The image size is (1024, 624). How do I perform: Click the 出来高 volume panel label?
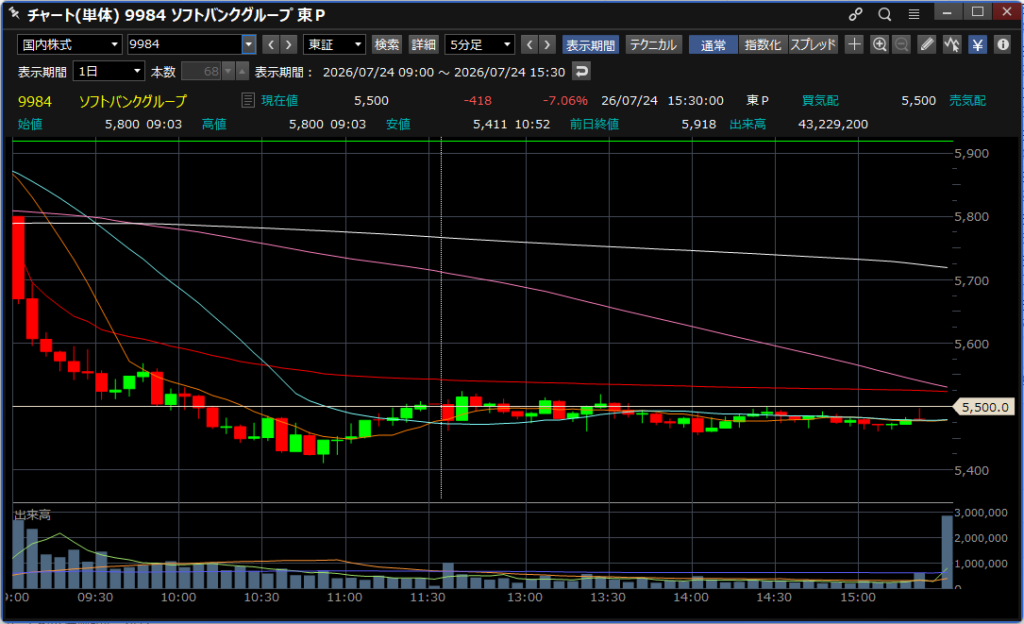[32, 515]
